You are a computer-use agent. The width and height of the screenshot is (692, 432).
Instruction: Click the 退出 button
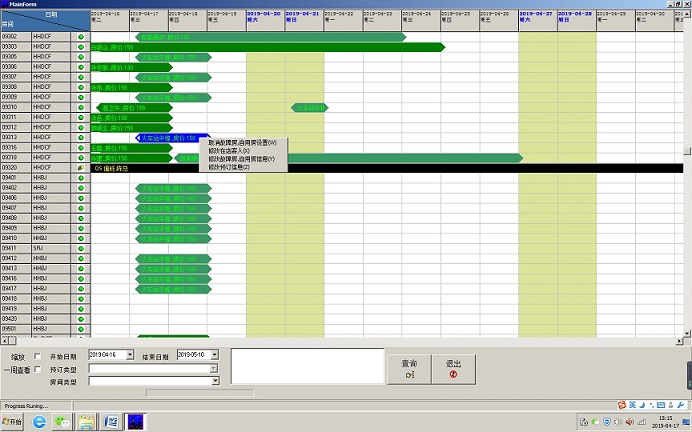pyautogui.click(x=453, y=367)
